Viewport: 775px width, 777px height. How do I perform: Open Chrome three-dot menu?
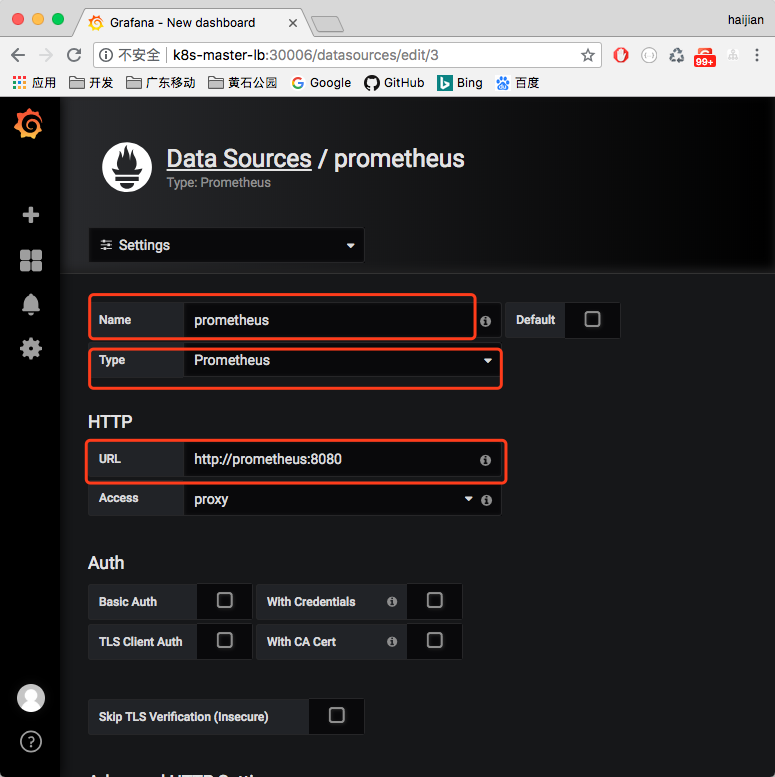(x=757, y=55)
